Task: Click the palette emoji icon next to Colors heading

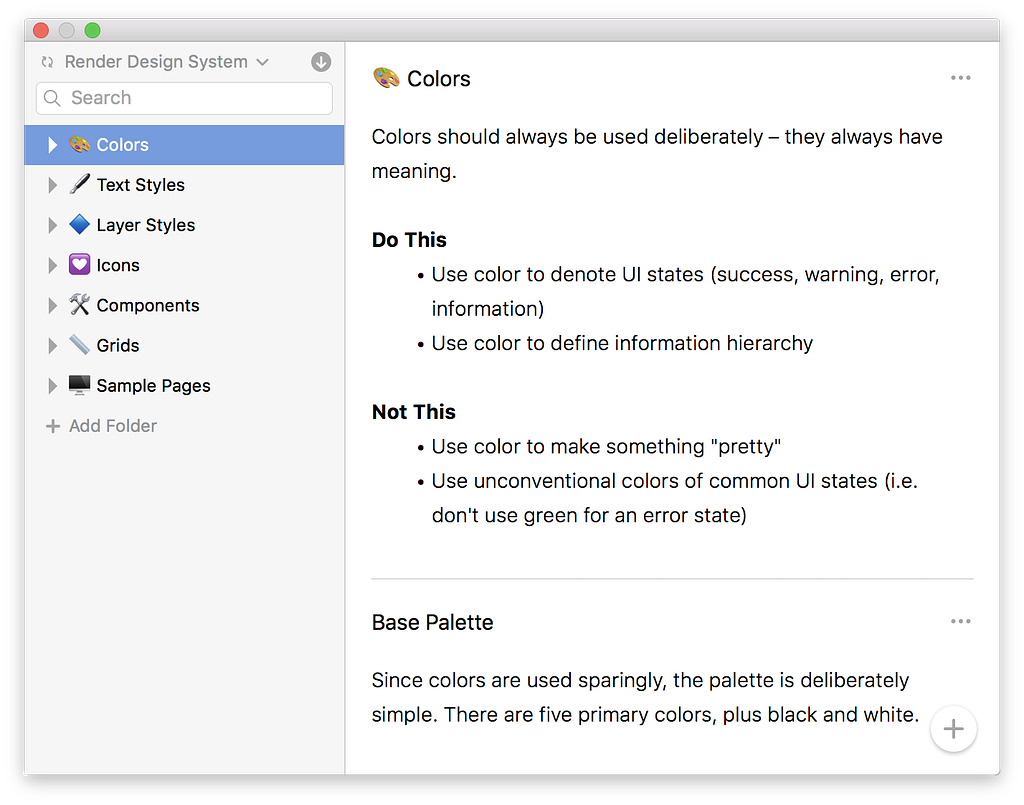Action: [x=386, y=78]
